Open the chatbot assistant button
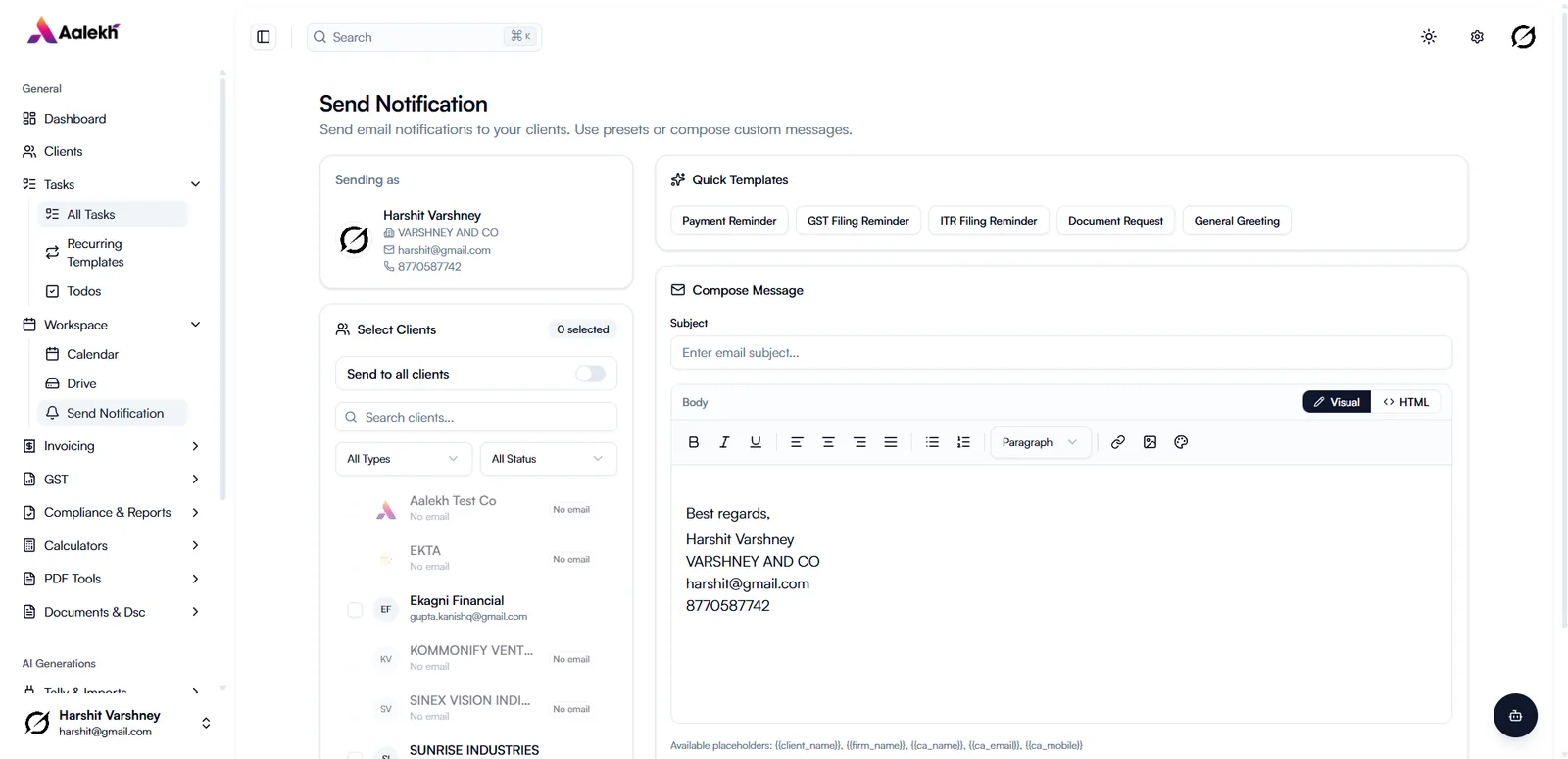 (1515, 715)
